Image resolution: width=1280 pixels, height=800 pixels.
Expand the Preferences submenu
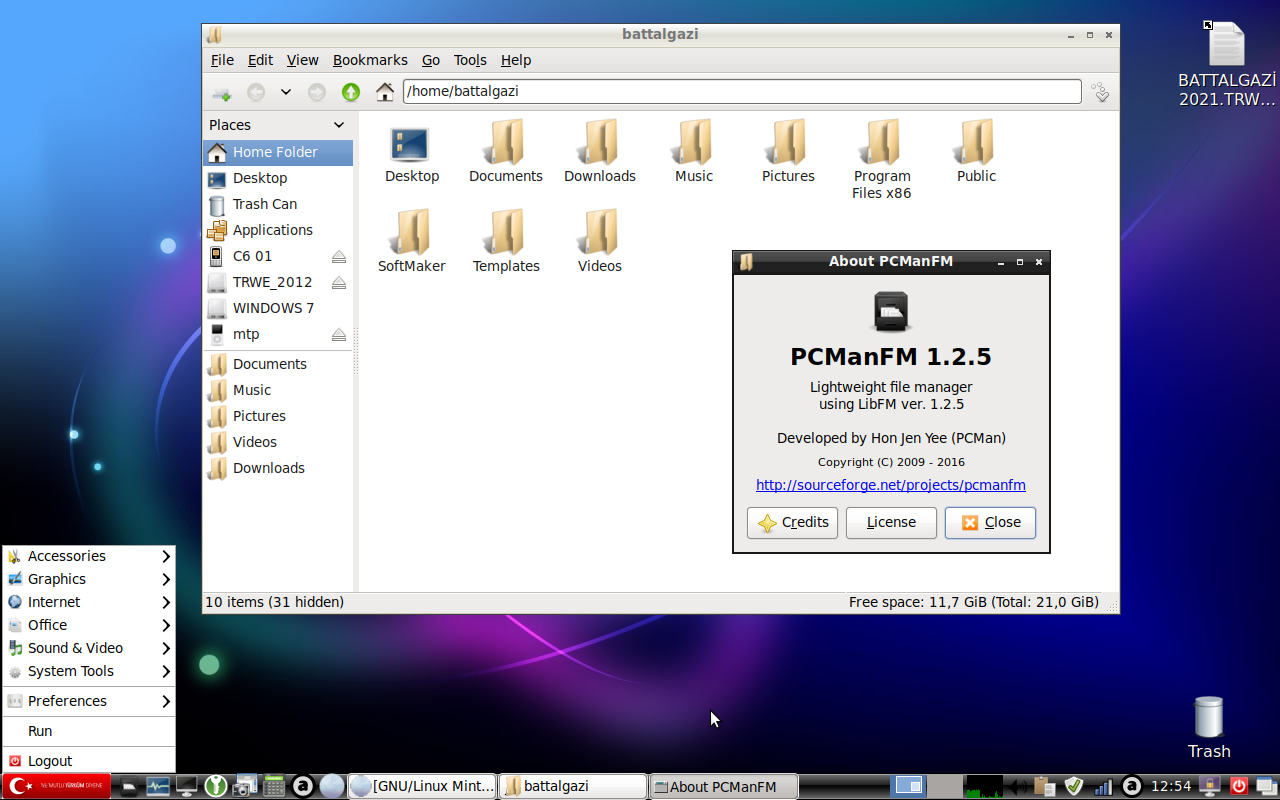89,701
